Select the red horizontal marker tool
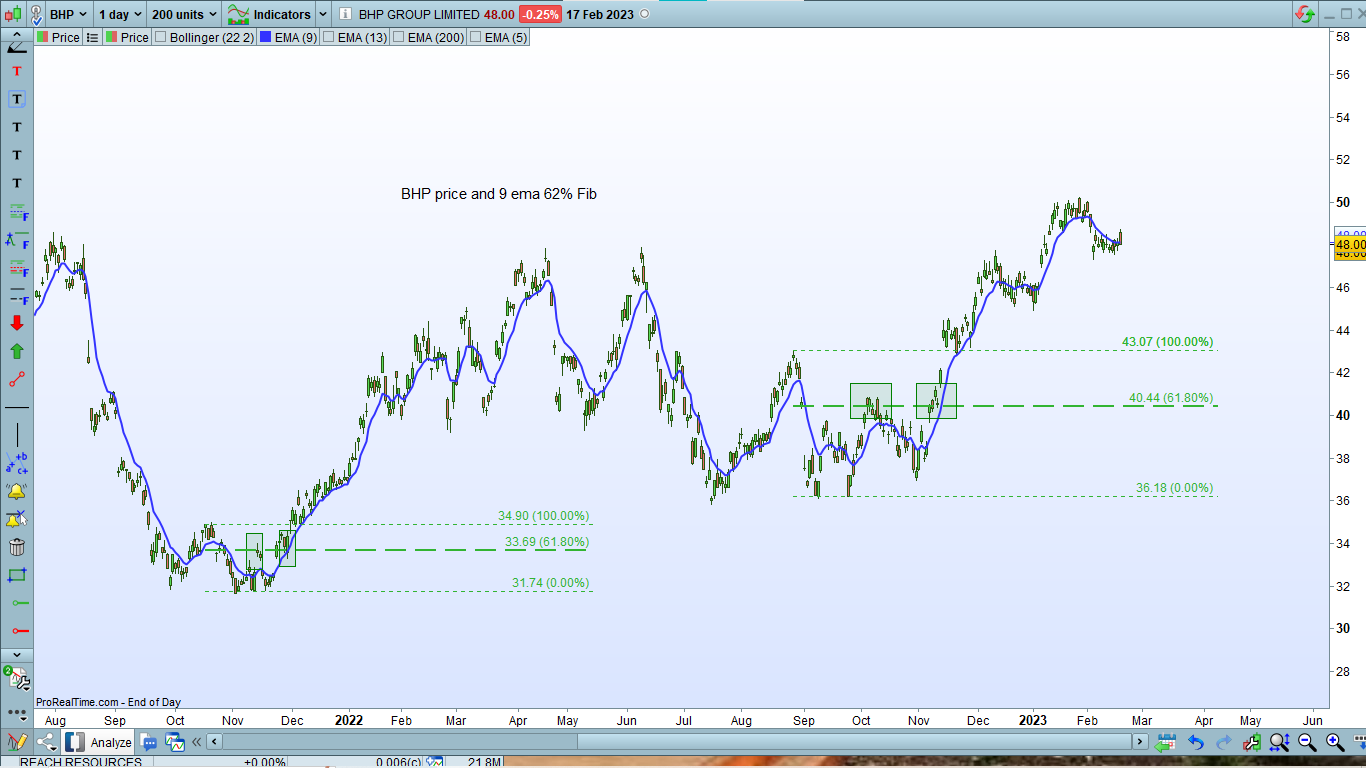 pyautogui.click(x=19, y=631)
